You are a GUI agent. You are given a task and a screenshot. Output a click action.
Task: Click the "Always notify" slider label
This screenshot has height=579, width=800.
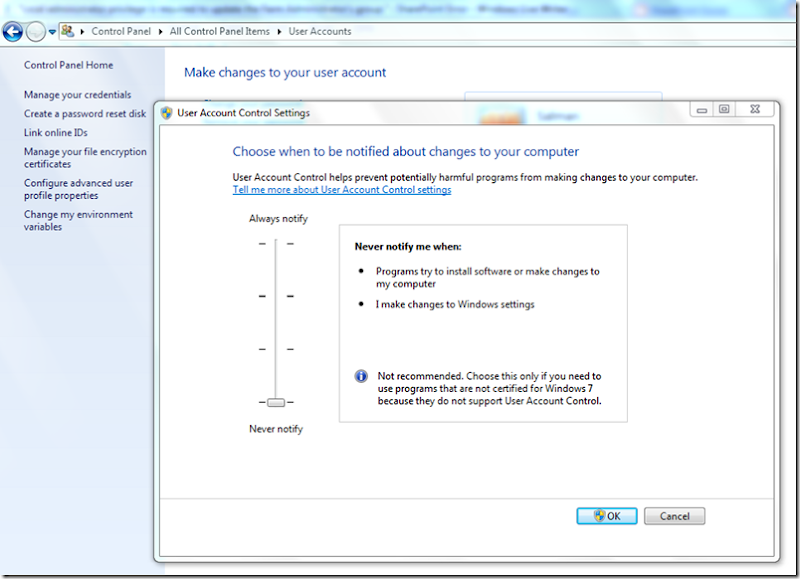coord(278,218)
